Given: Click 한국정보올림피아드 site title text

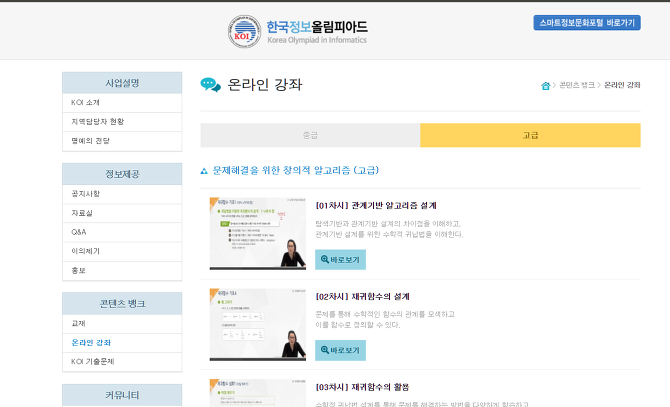Looking at the screenshot, I should click(317, 27).
